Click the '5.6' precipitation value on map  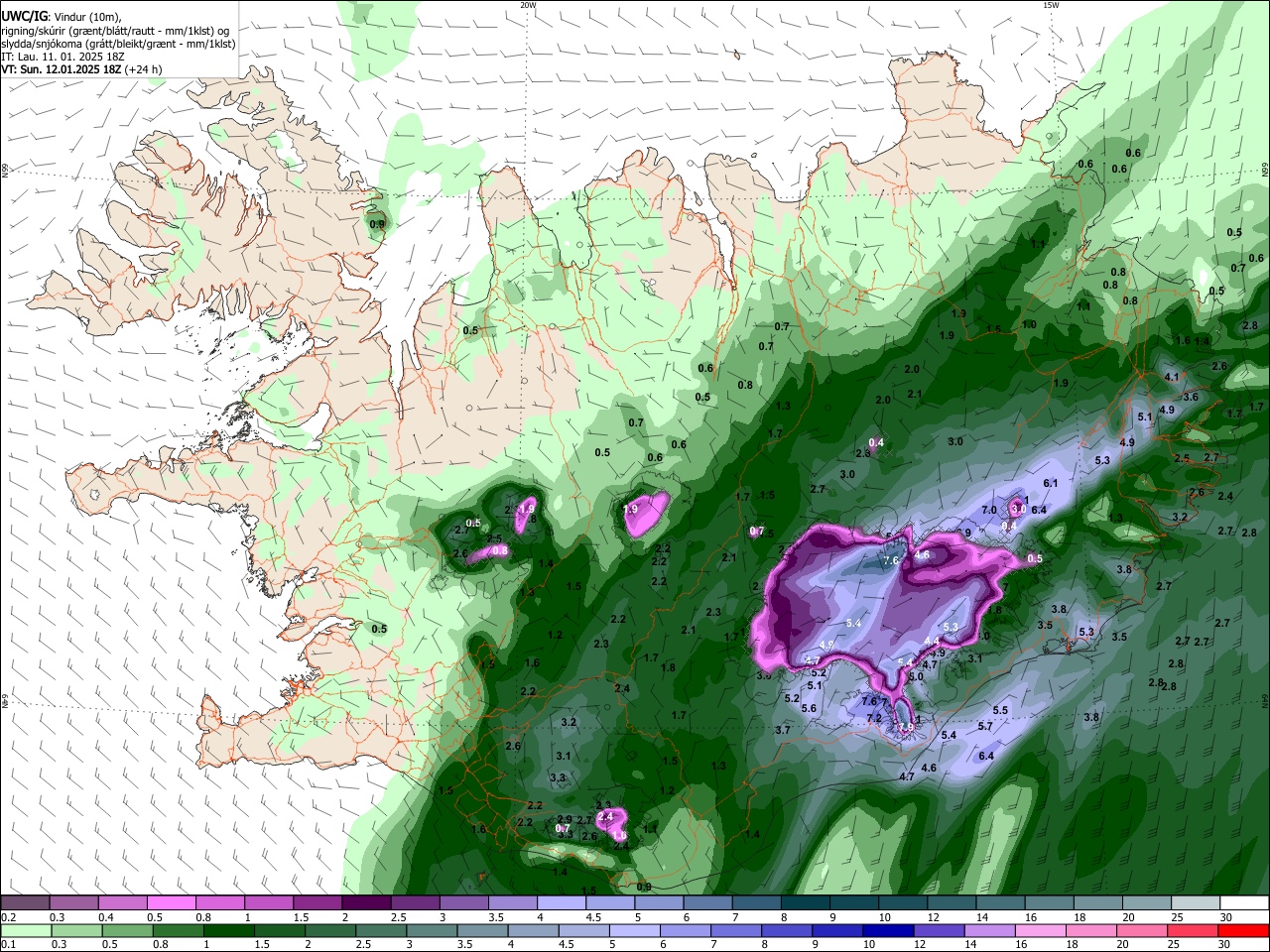(809, 708)
